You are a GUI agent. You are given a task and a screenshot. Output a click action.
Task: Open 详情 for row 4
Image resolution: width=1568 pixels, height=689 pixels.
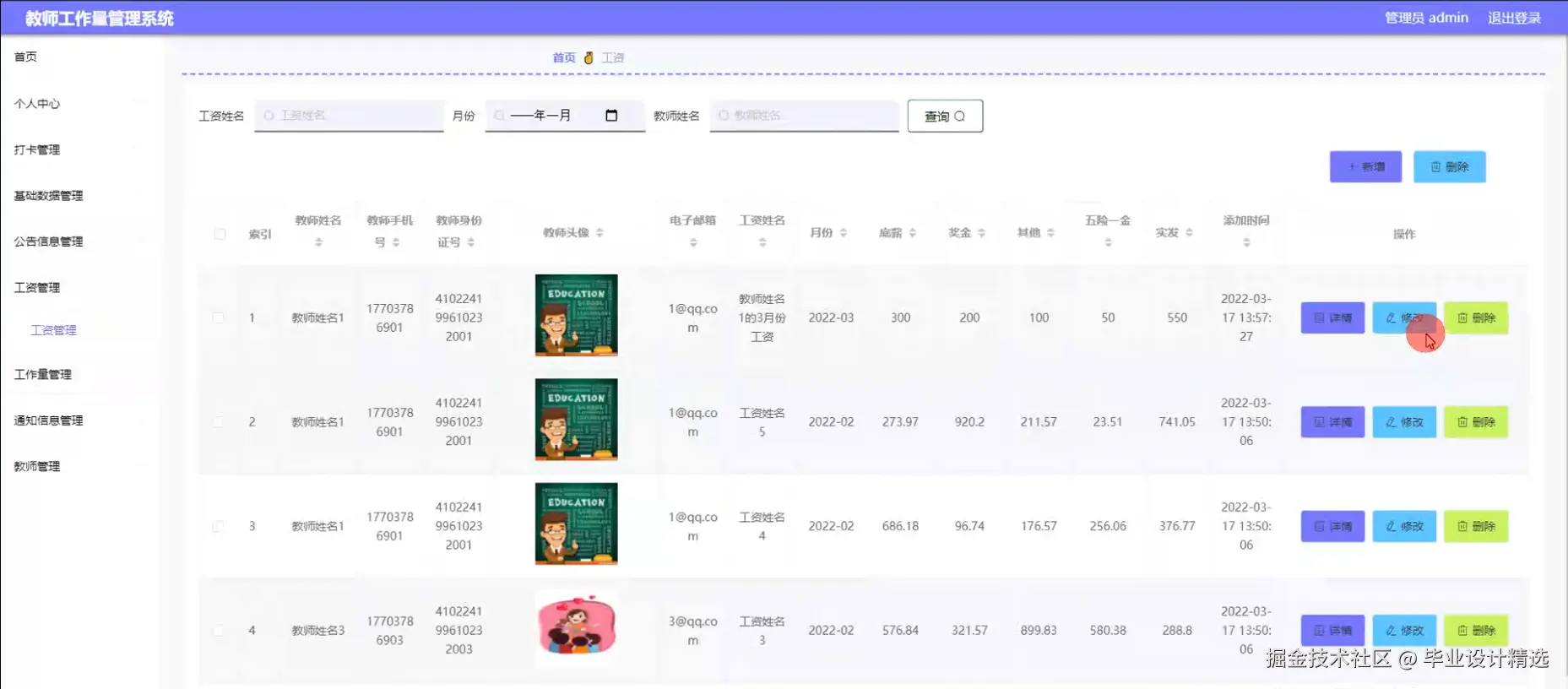[x=1332, y=630]
